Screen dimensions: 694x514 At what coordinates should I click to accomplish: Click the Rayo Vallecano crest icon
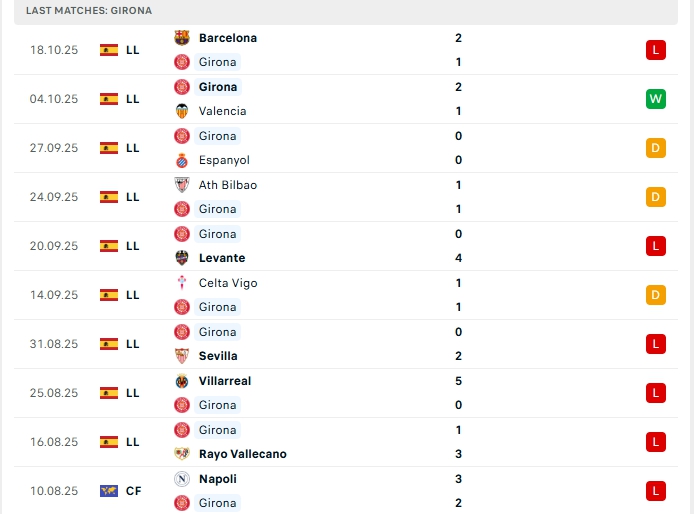182,454
